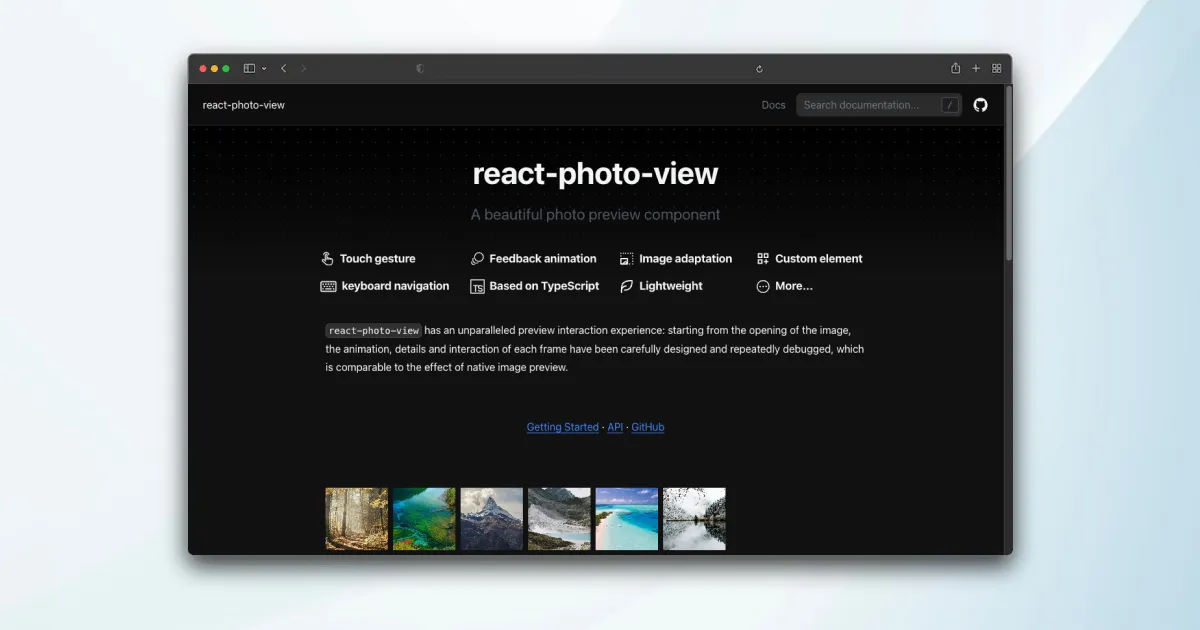
Task: Click the Touch gesture label
Action: click(377, 259)
